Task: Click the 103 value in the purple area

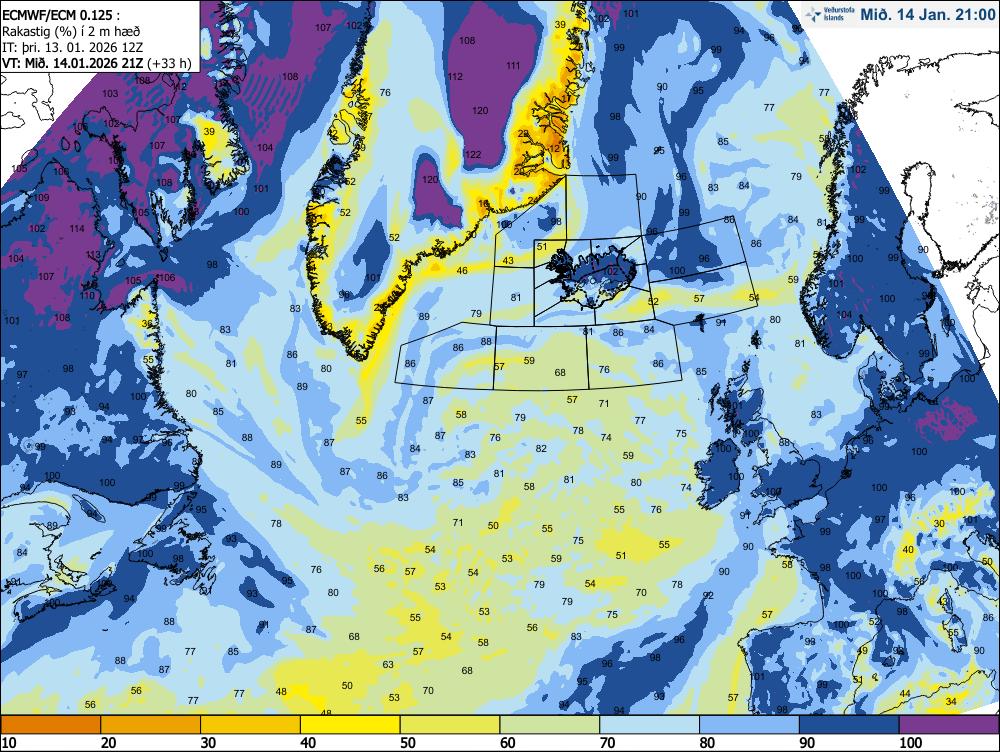Action: point(110,93)
